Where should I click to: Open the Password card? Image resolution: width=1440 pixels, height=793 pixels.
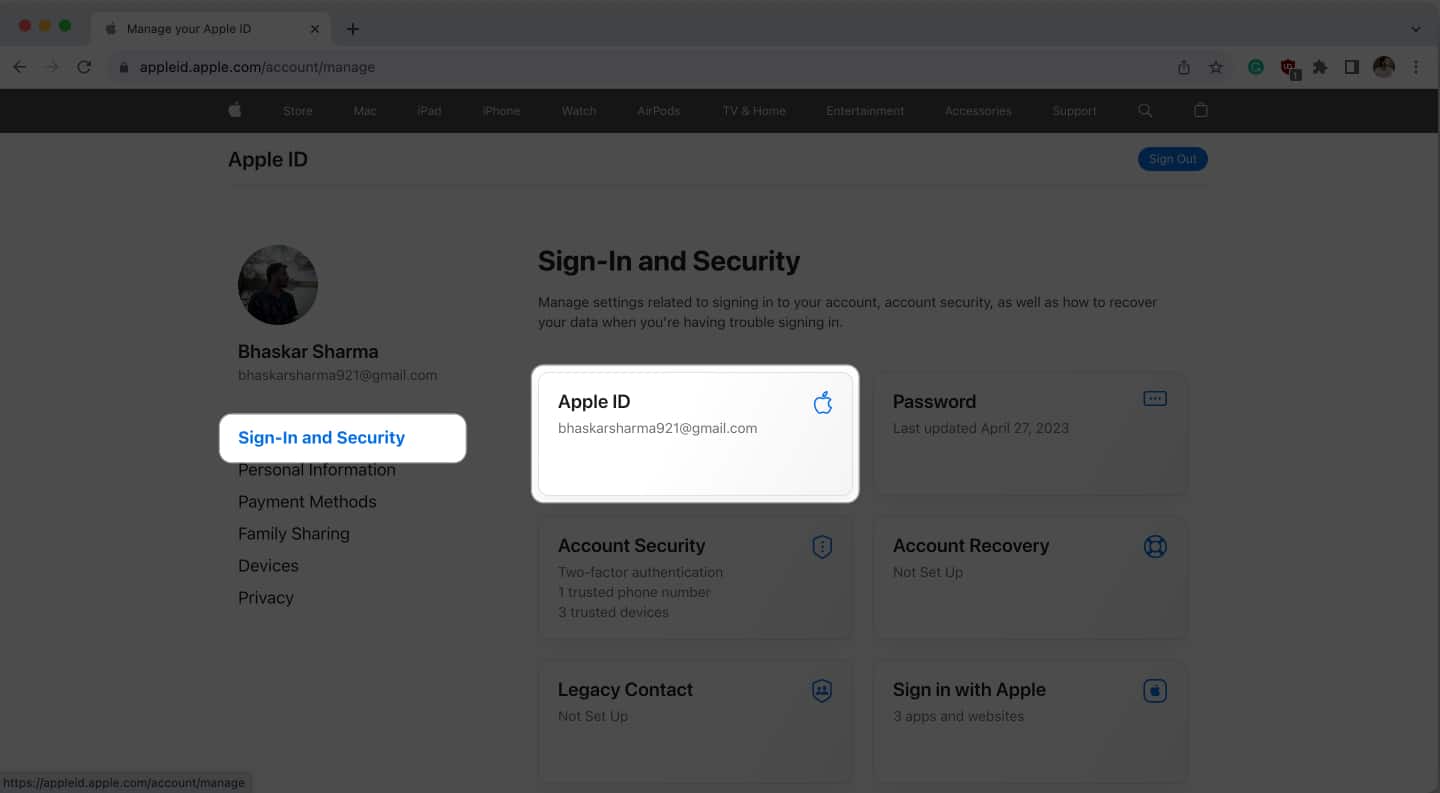coord(1030,434)
